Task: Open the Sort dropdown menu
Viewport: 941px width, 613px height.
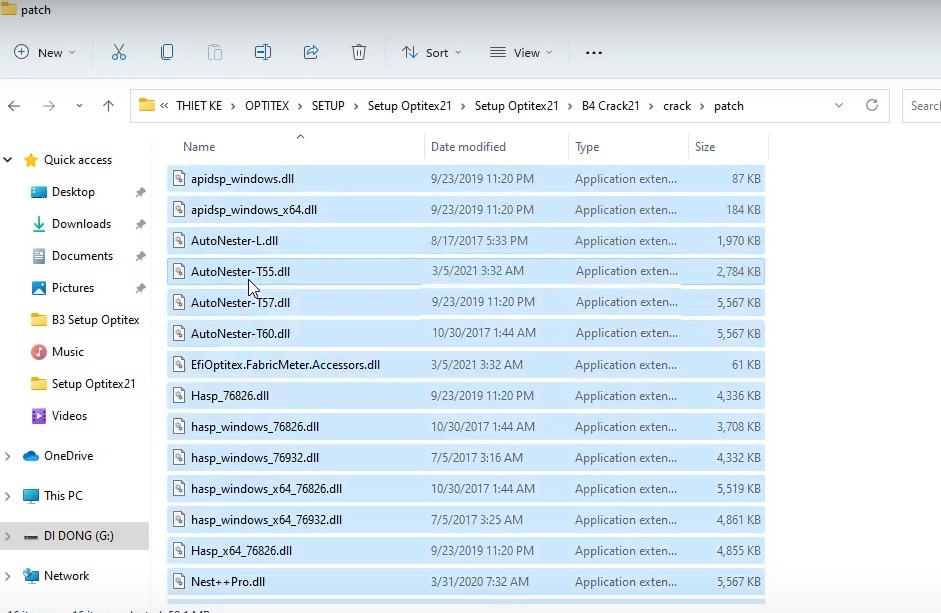Action: click(x=431, y=53)
